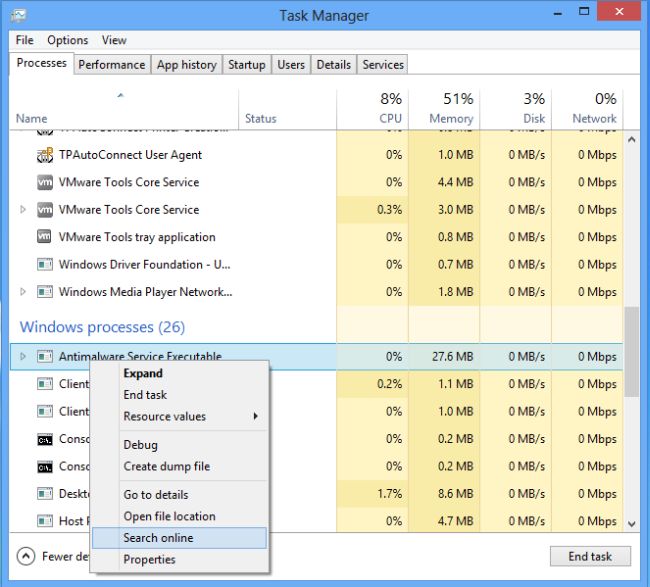Open the View menu
This screenshot has width=650, height=587.
[114, 40]
